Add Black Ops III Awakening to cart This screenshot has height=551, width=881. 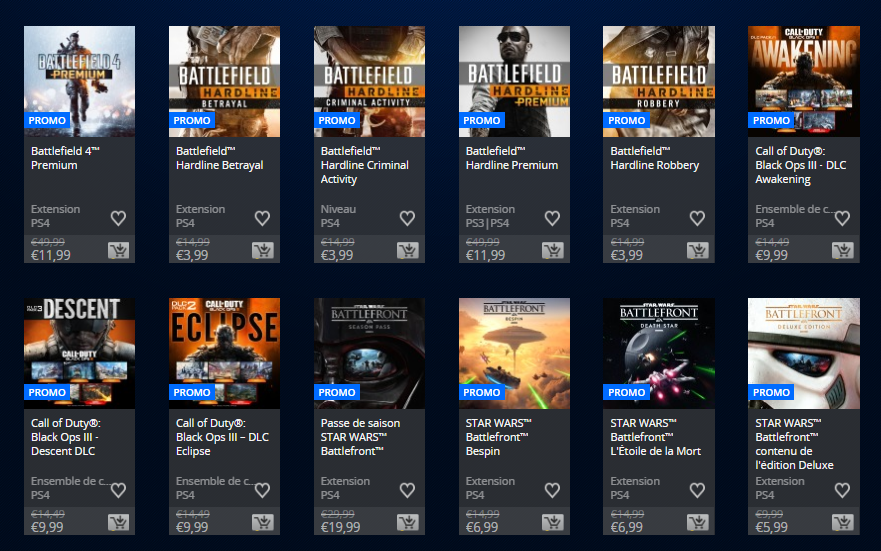point(843,250)
